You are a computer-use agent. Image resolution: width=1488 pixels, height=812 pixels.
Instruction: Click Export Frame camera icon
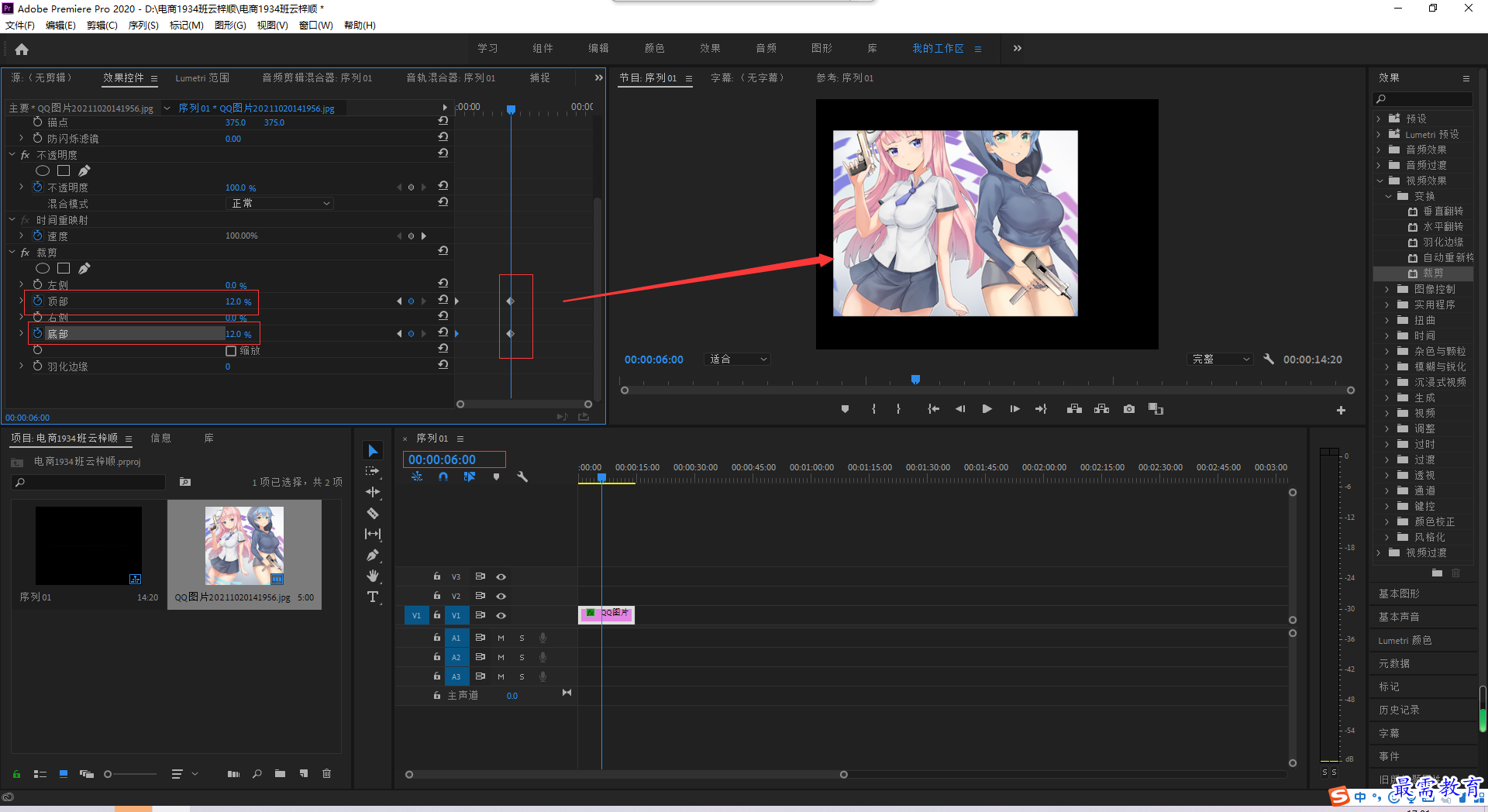pyautogui.click(x=1129, y=409)
